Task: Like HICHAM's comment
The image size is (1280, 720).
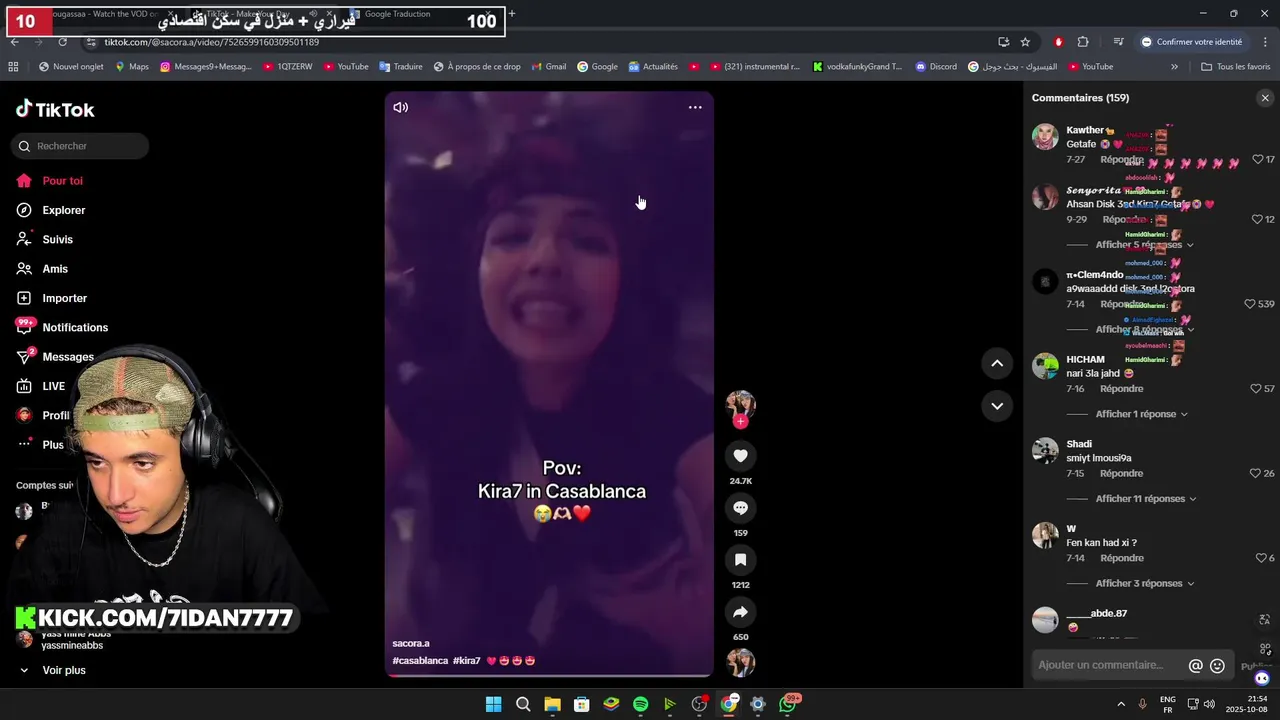Action: pos(1256,389)
